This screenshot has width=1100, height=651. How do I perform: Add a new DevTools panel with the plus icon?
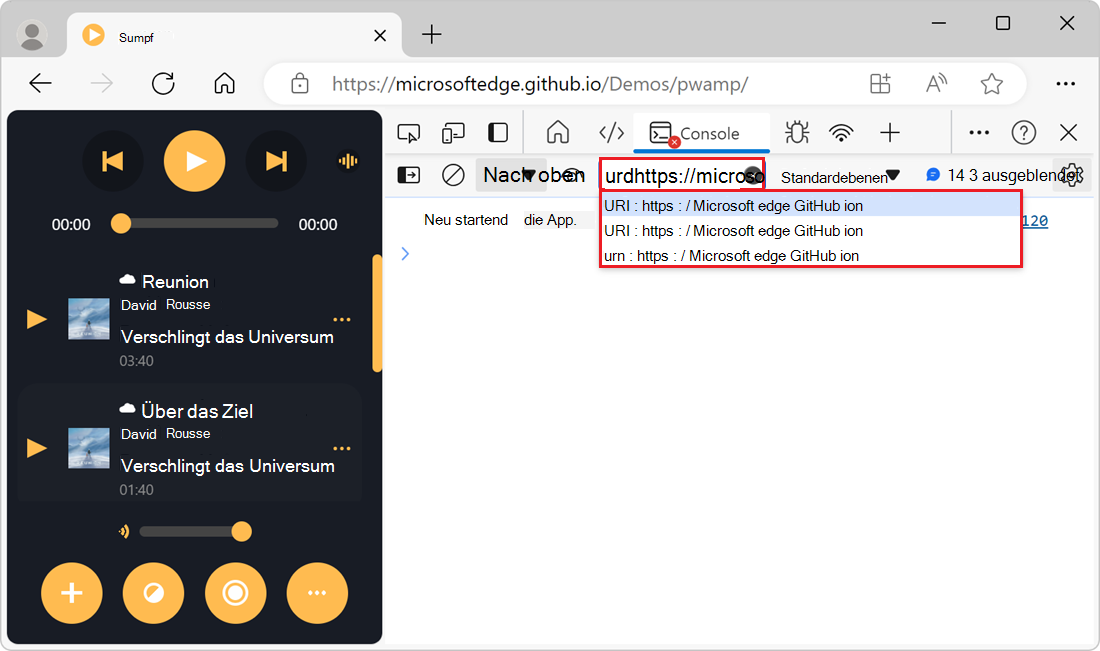(889, 131)
